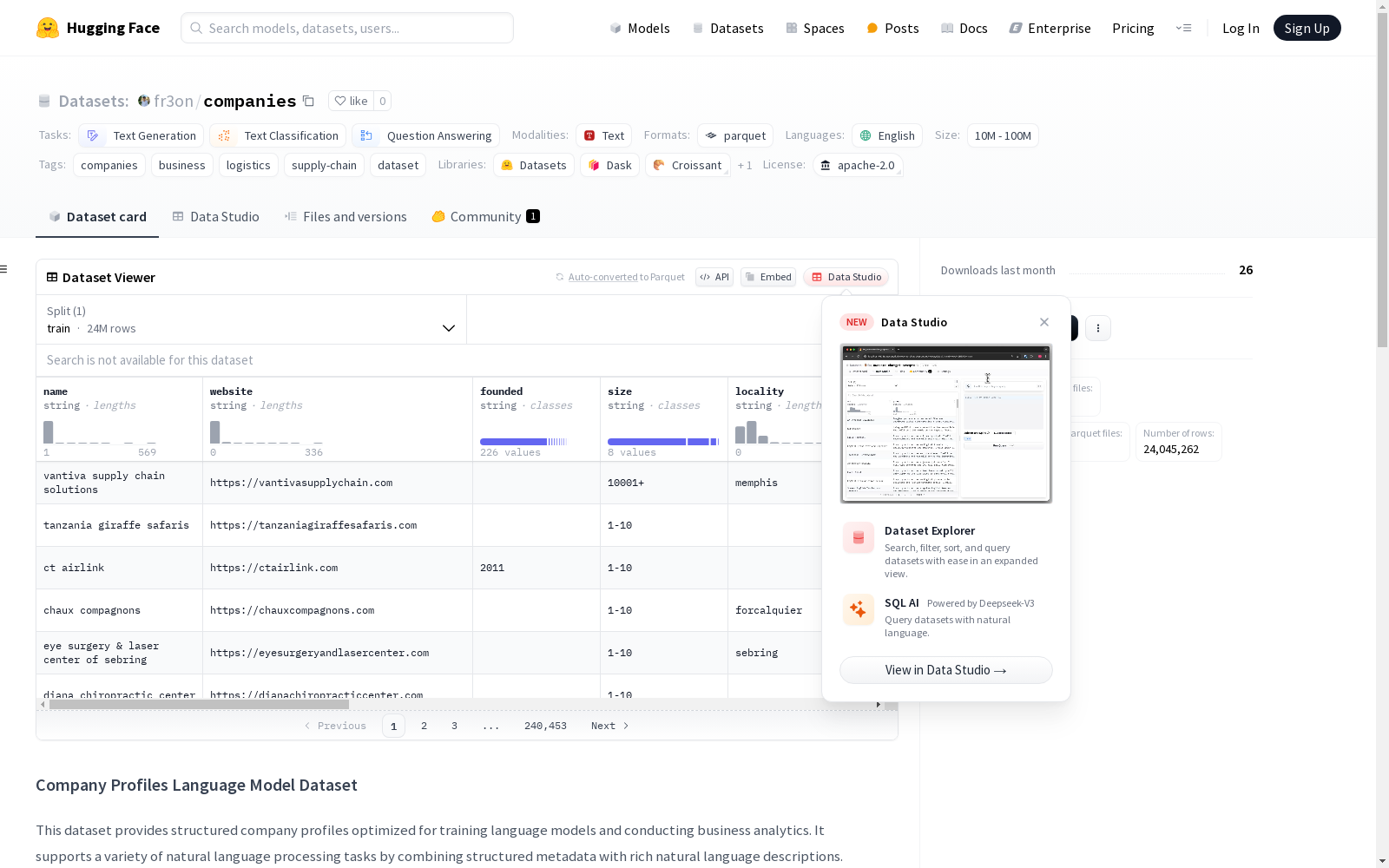This screenshot has width=1389, height=868.
Task: Click the companies tag
Action: 109,165
